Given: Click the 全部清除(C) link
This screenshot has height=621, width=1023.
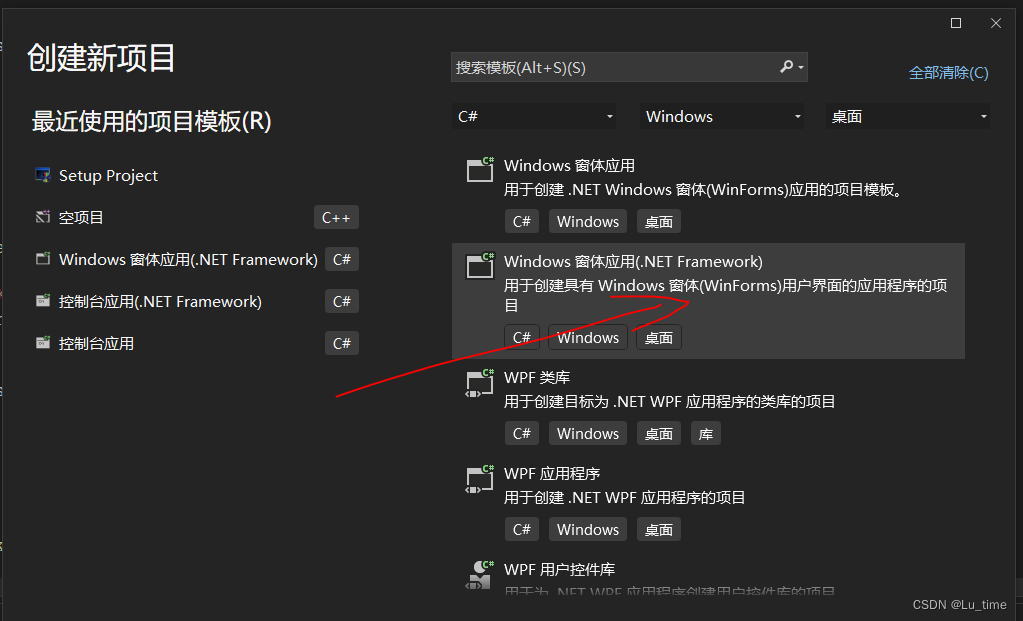Looking at the screenshot, I should point(949,72).
